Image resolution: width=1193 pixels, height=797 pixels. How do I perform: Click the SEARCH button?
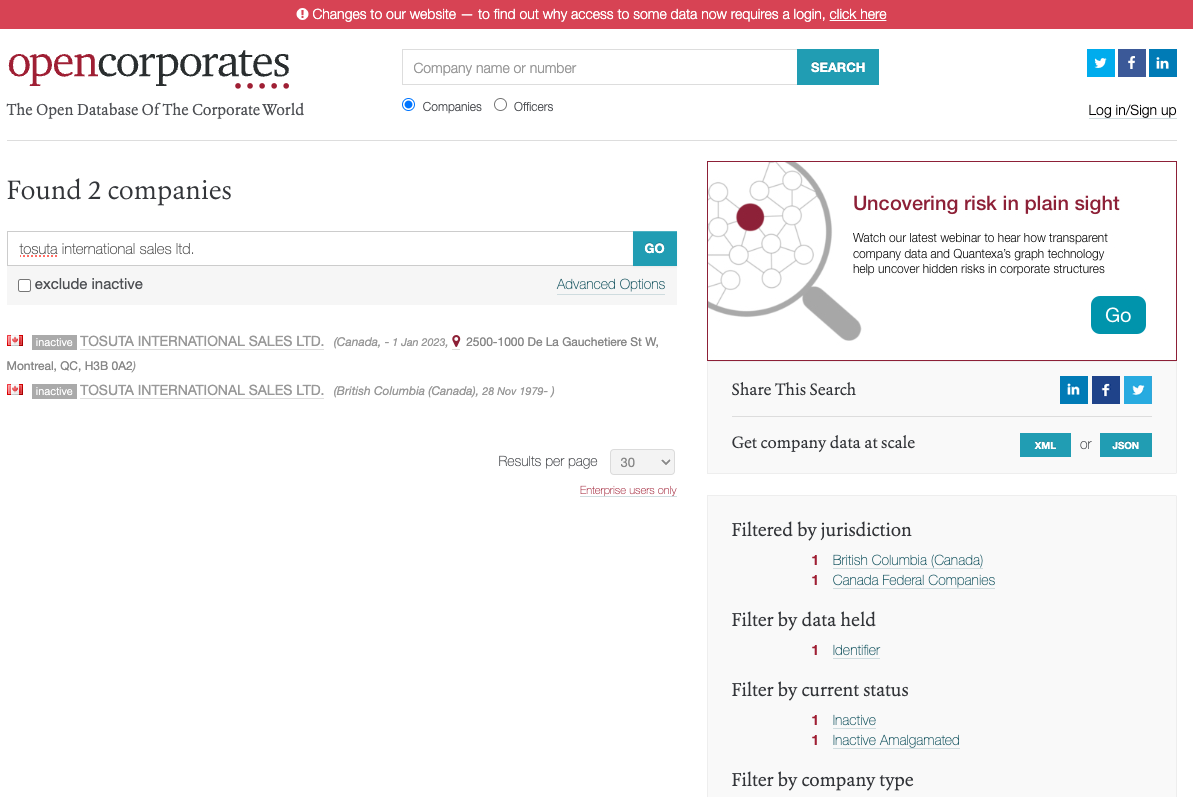click(x=838, y=67)
